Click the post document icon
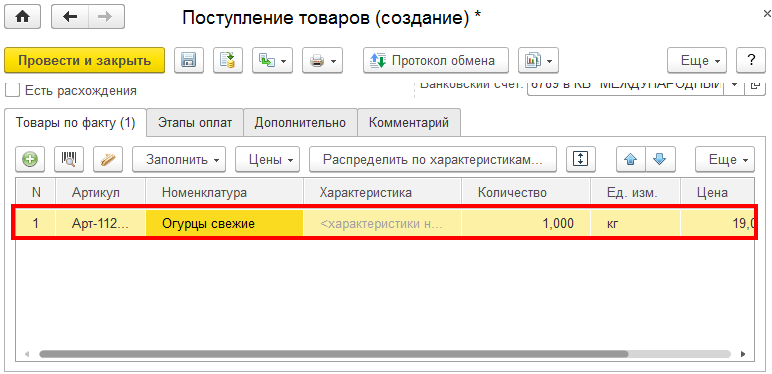The height and width of the screenshot is (374, 772). (228, 61)
